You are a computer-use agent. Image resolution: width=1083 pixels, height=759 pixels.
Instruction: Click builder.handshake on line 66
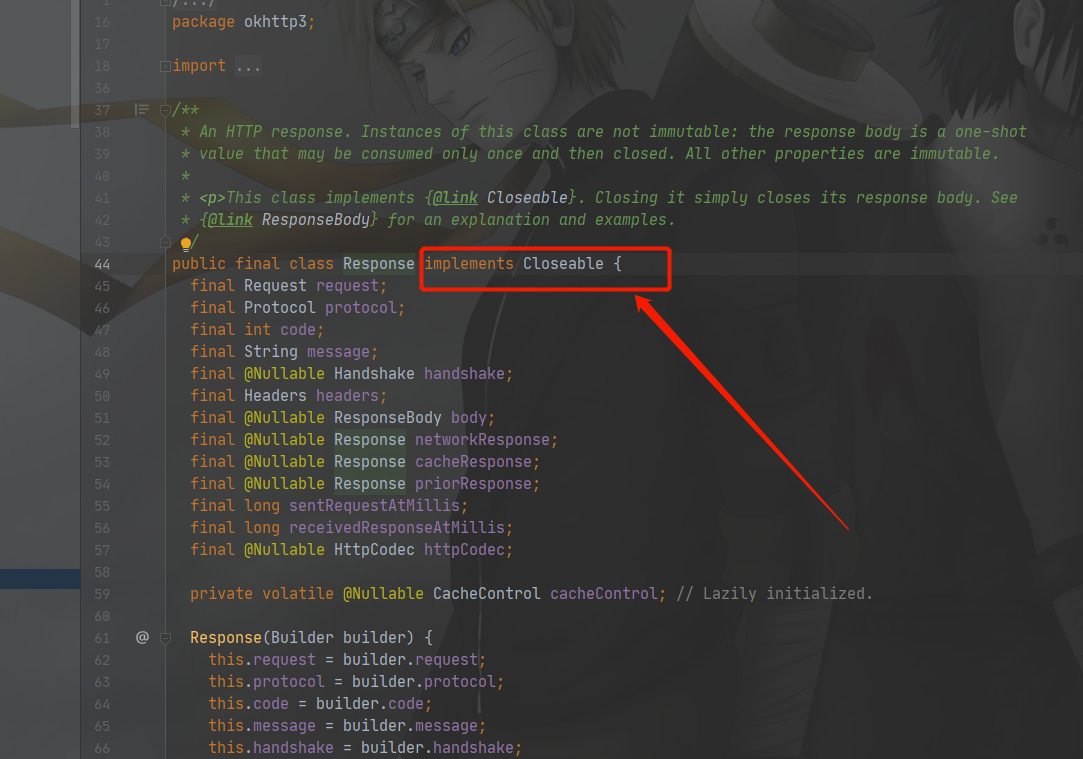pyautogui.click(x=437, y=748)
